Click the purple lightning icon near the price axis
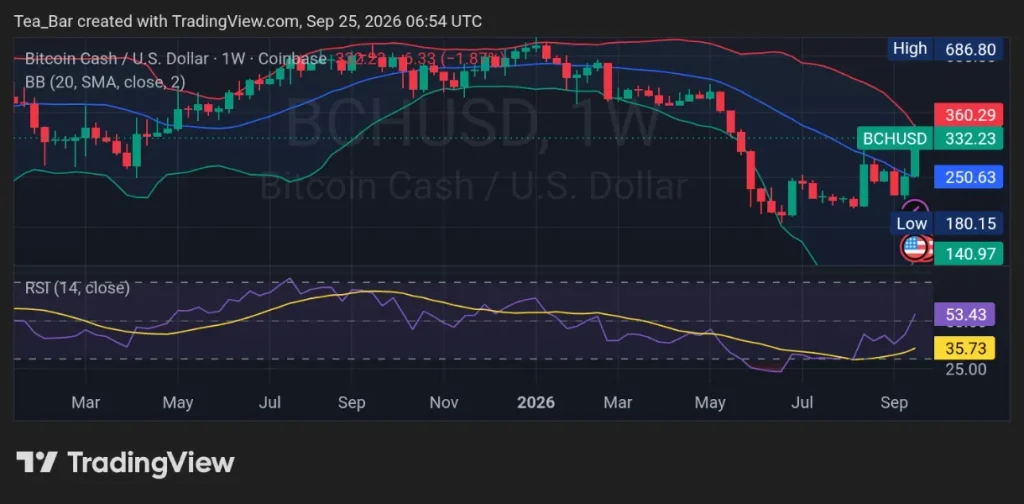Image resolution: width=1024 pixels, height=504 pixels. [x=916, y=210]
